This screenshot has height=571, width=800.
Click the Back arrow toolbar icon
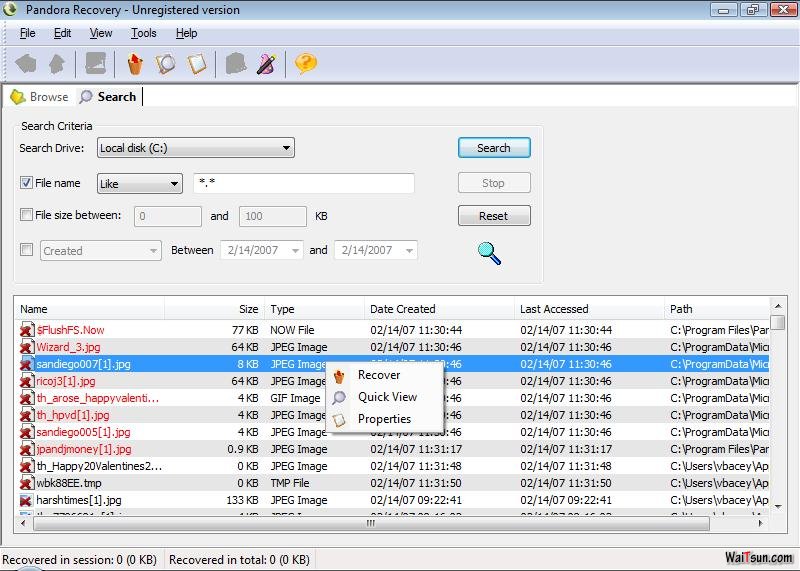[x=26, y=64]
